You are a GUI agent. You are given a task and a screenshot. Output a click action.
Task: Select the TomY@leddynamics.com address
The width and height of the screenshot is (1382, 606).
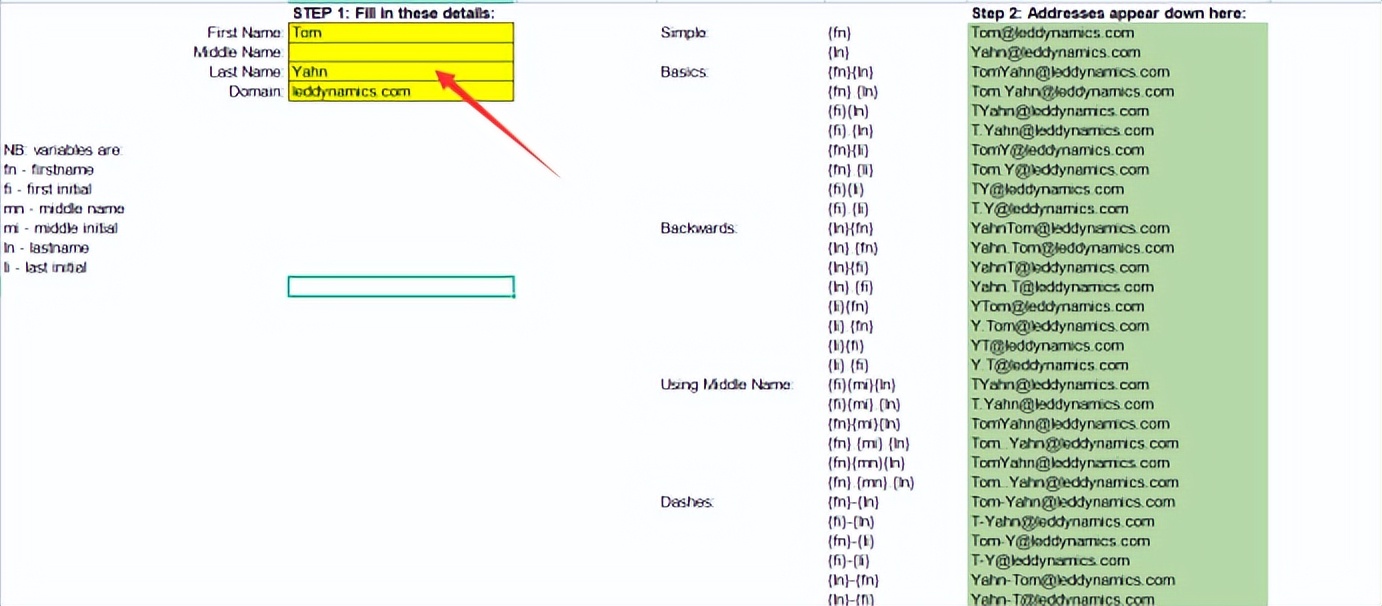[x=1057, y=150]
